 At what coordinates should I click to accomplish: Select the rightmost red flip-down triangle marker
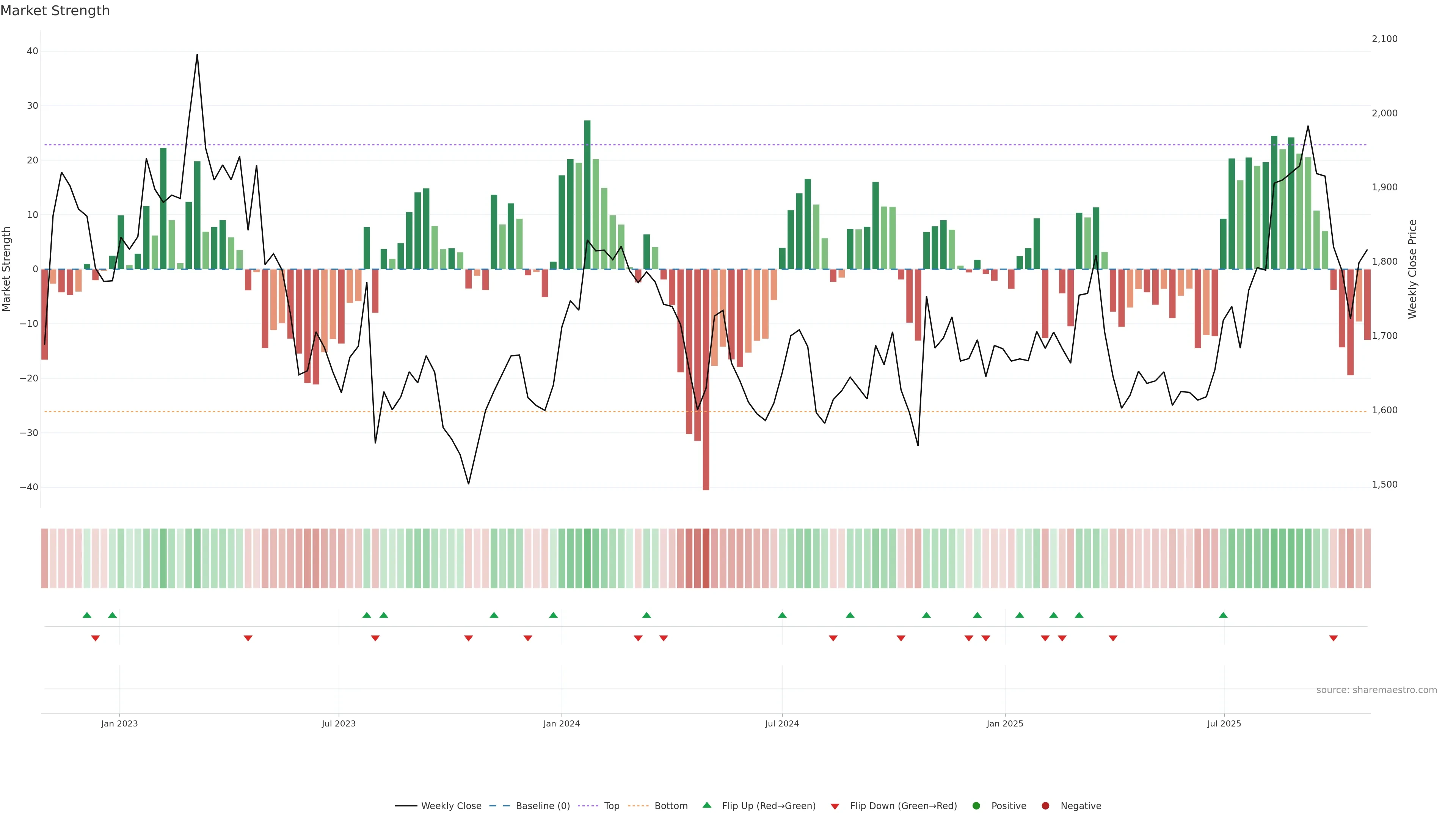pyautogui.click(x=1334, y=638)
